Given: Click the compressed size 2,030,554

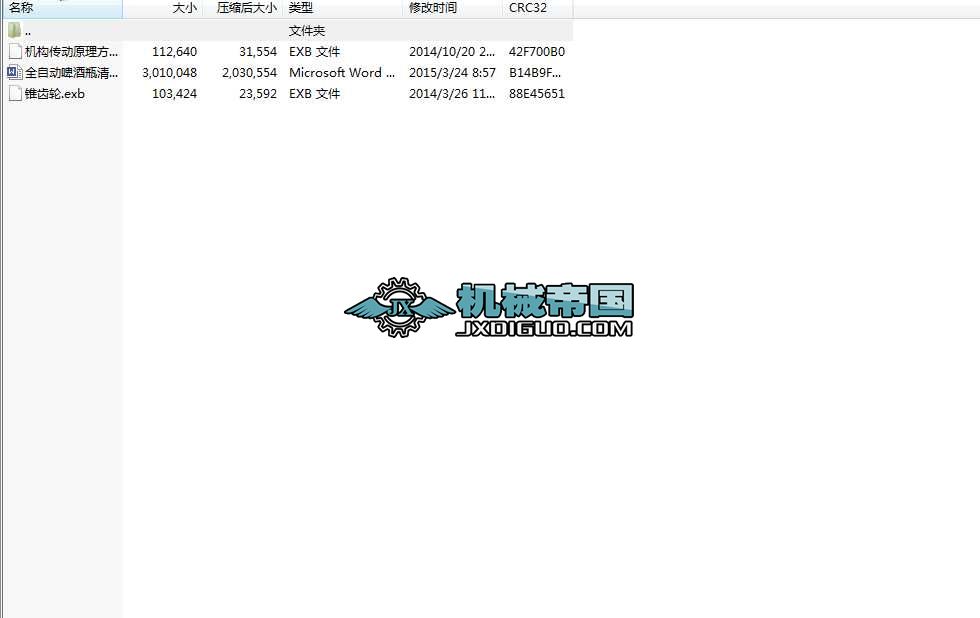Looking at the screenshot, I should [249, 72].
